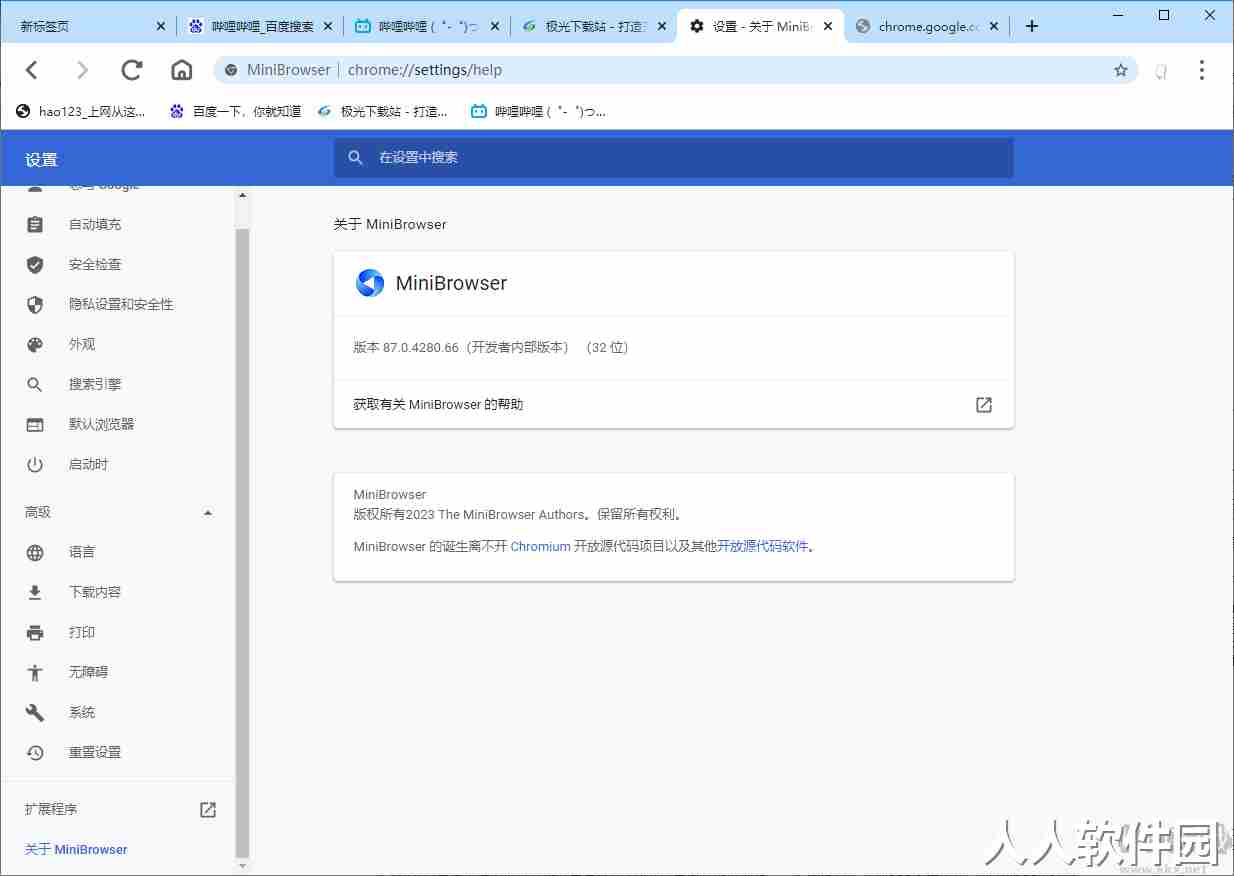Click the 设置 header title
Screen dimensions: 1234x876
coord(41,160)
